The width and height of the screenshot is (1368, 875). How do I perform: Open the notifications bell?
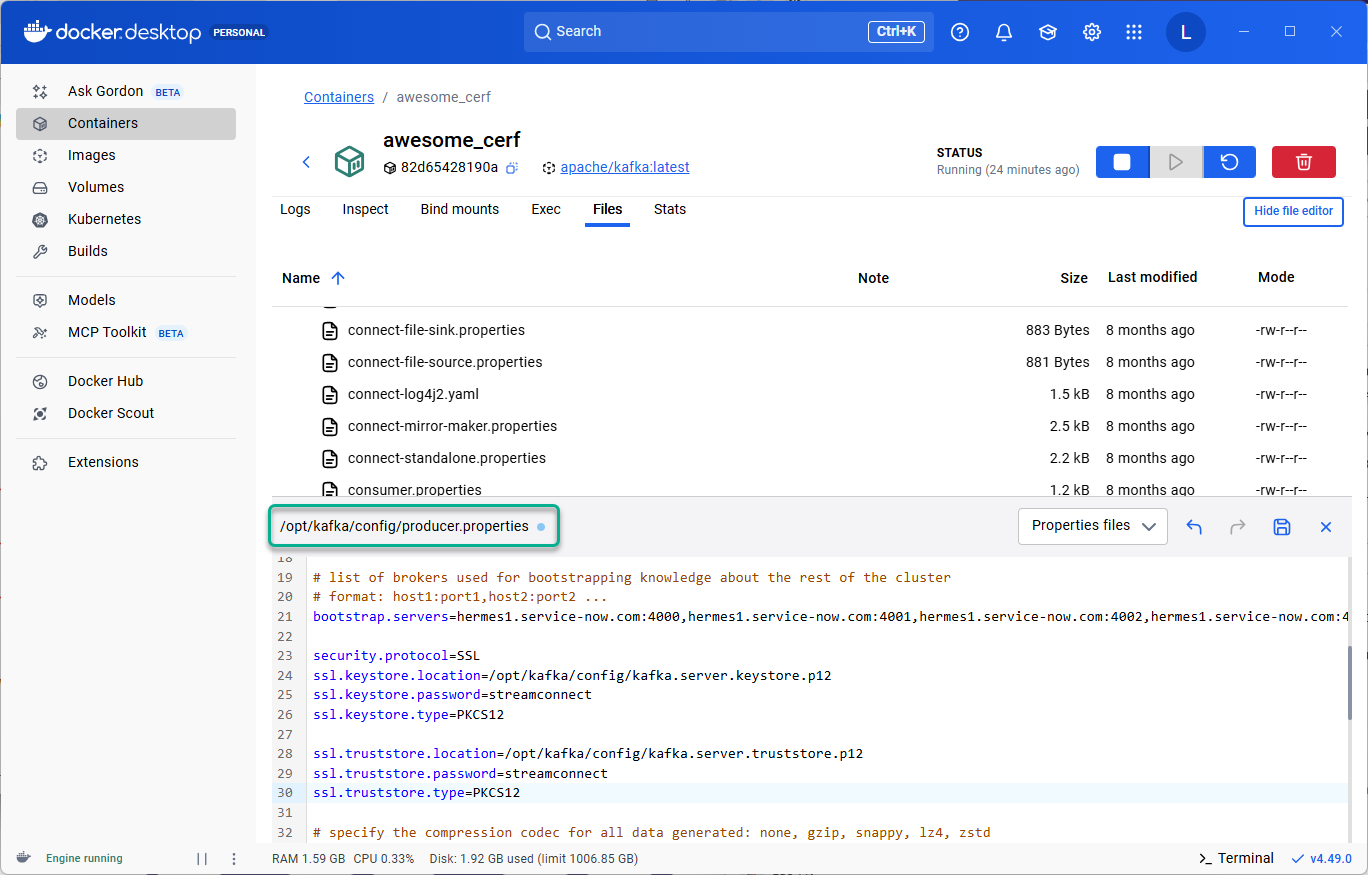click(1004, 32)
